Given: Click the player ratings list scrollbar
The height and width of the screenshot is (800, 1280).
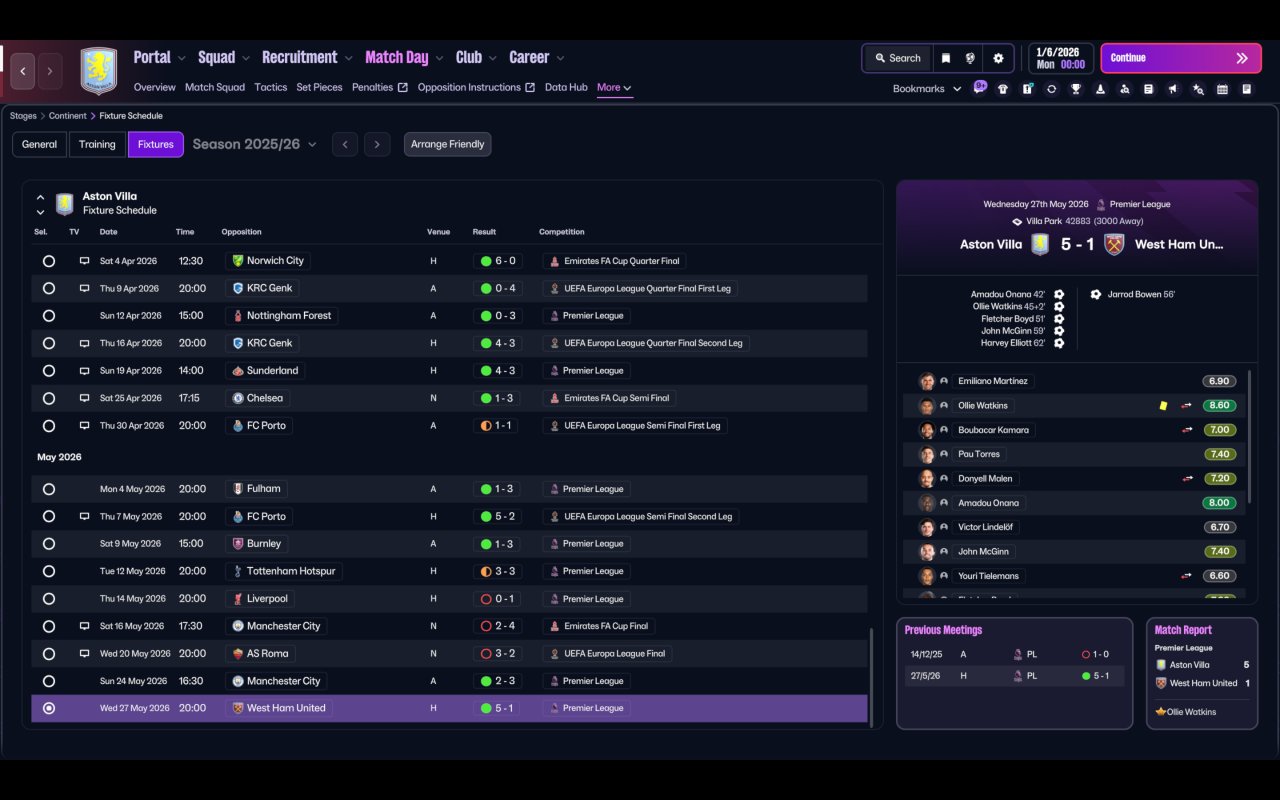Looking at the screenshot, I should (x=1250, y=435).
